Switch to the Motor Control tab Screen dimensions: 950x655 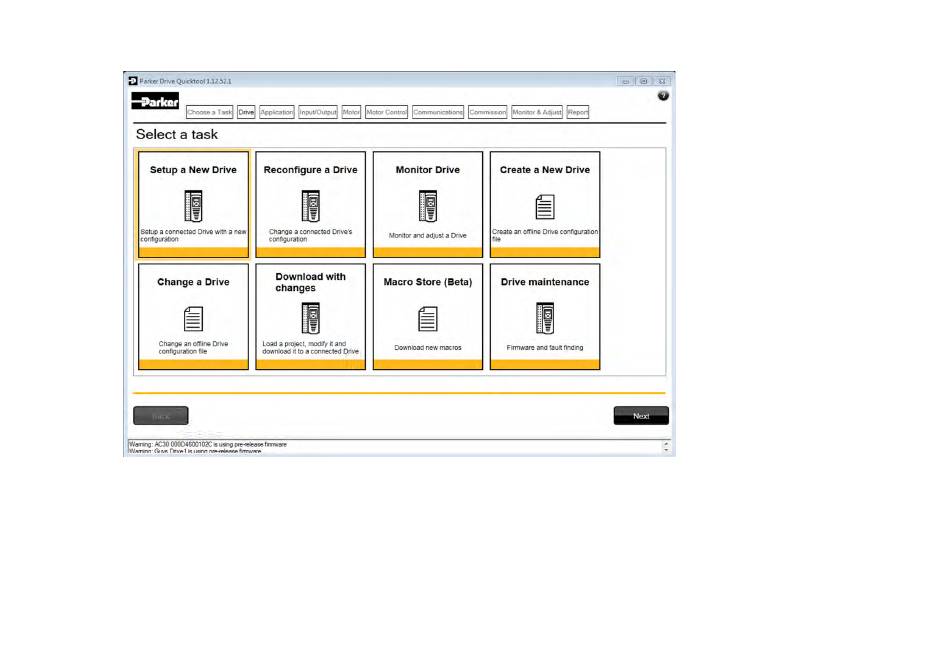pos(387,112)
